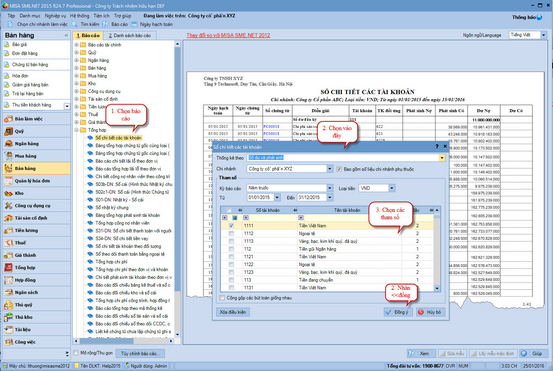Tick the checkbox for account 1112
This screenshot has height=371, width=553.
tap(231, 233)
